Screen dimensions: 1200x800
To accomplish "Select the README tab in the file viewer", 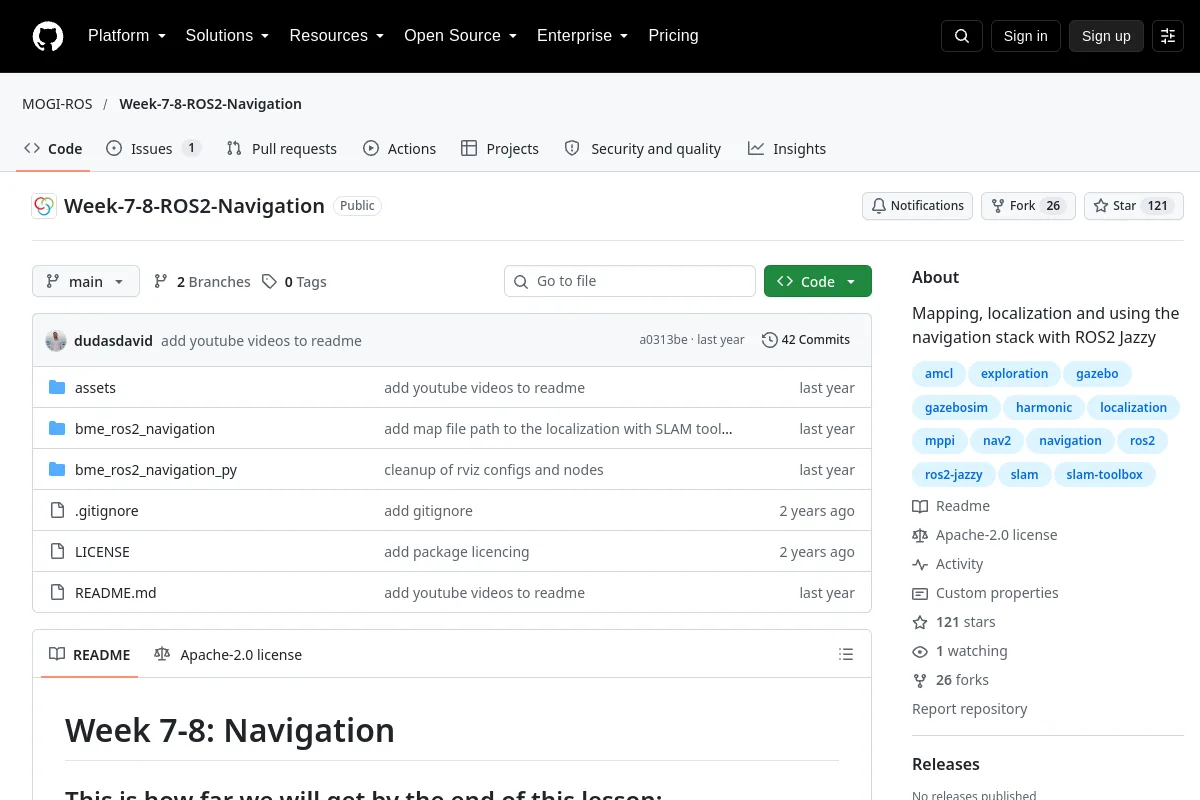I will [x=90, y=655].
